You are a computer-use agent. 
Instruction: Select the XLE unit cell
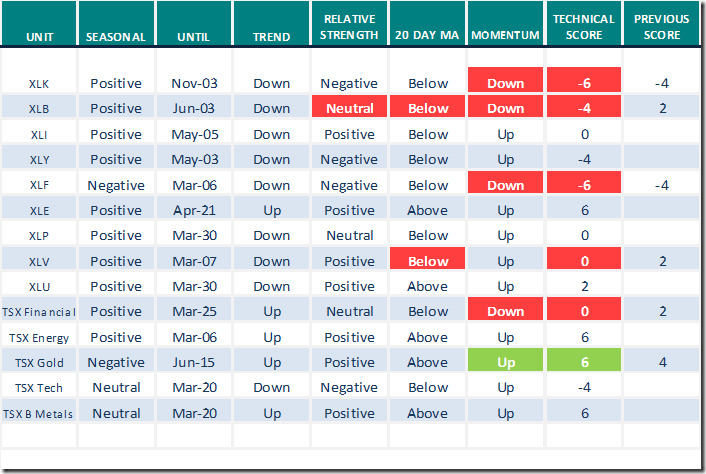[x=39, y=210]
